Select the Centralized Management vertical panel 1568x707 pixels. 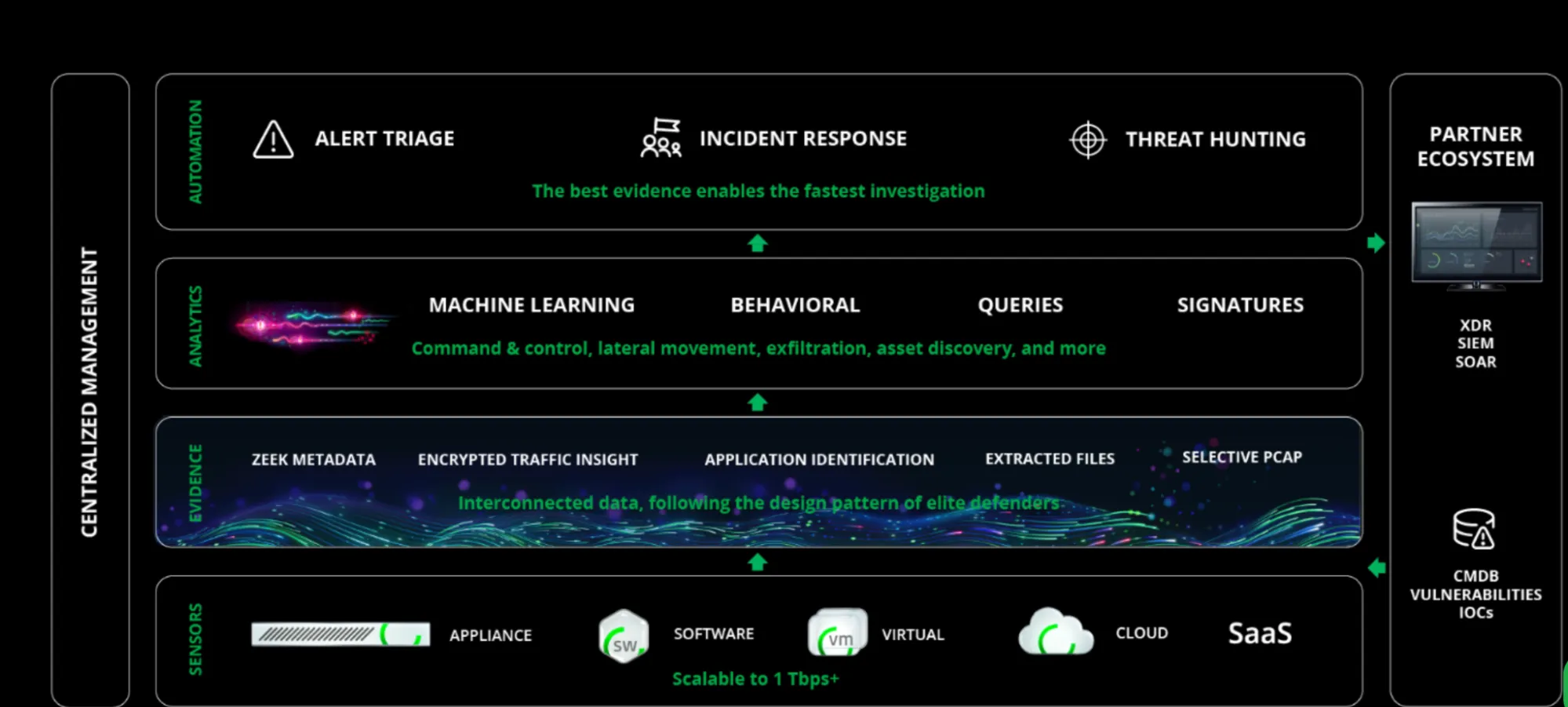pos(90,391)
